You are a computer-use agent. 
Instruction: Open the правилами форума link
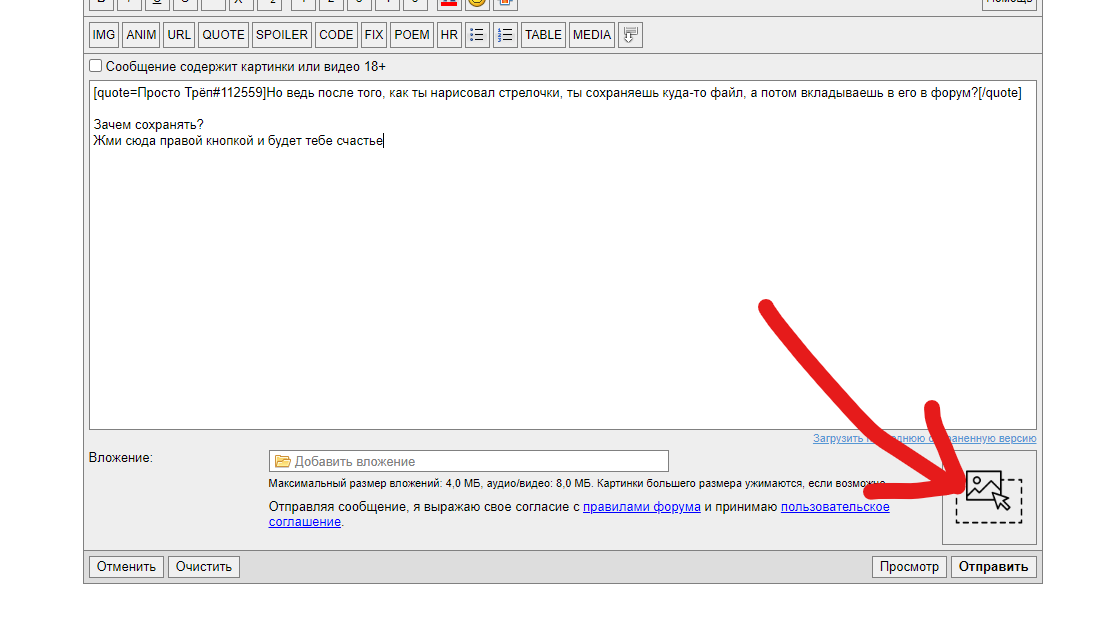click(x=641, y=507)
